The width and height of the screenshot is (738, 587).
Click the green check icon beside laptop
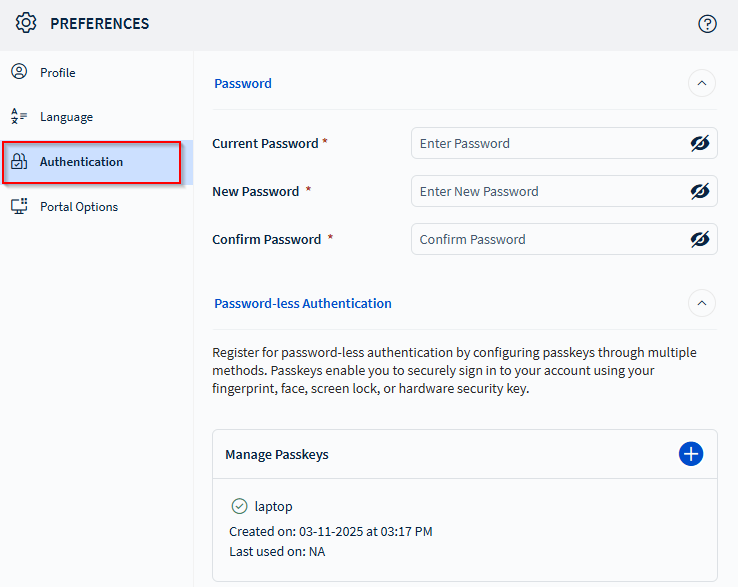tap(239, 506)
